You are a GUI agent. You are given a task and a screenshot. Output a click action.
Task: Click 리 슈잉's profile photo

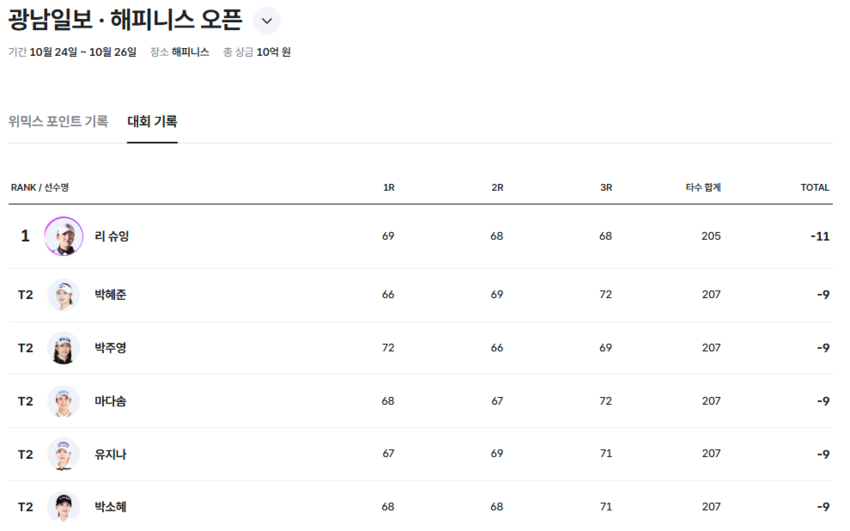(x=64, y=236)
